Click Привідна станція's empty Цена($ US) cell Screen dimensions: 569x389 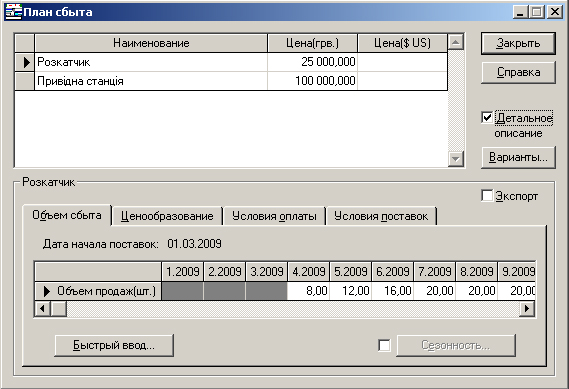coord(402,81)
